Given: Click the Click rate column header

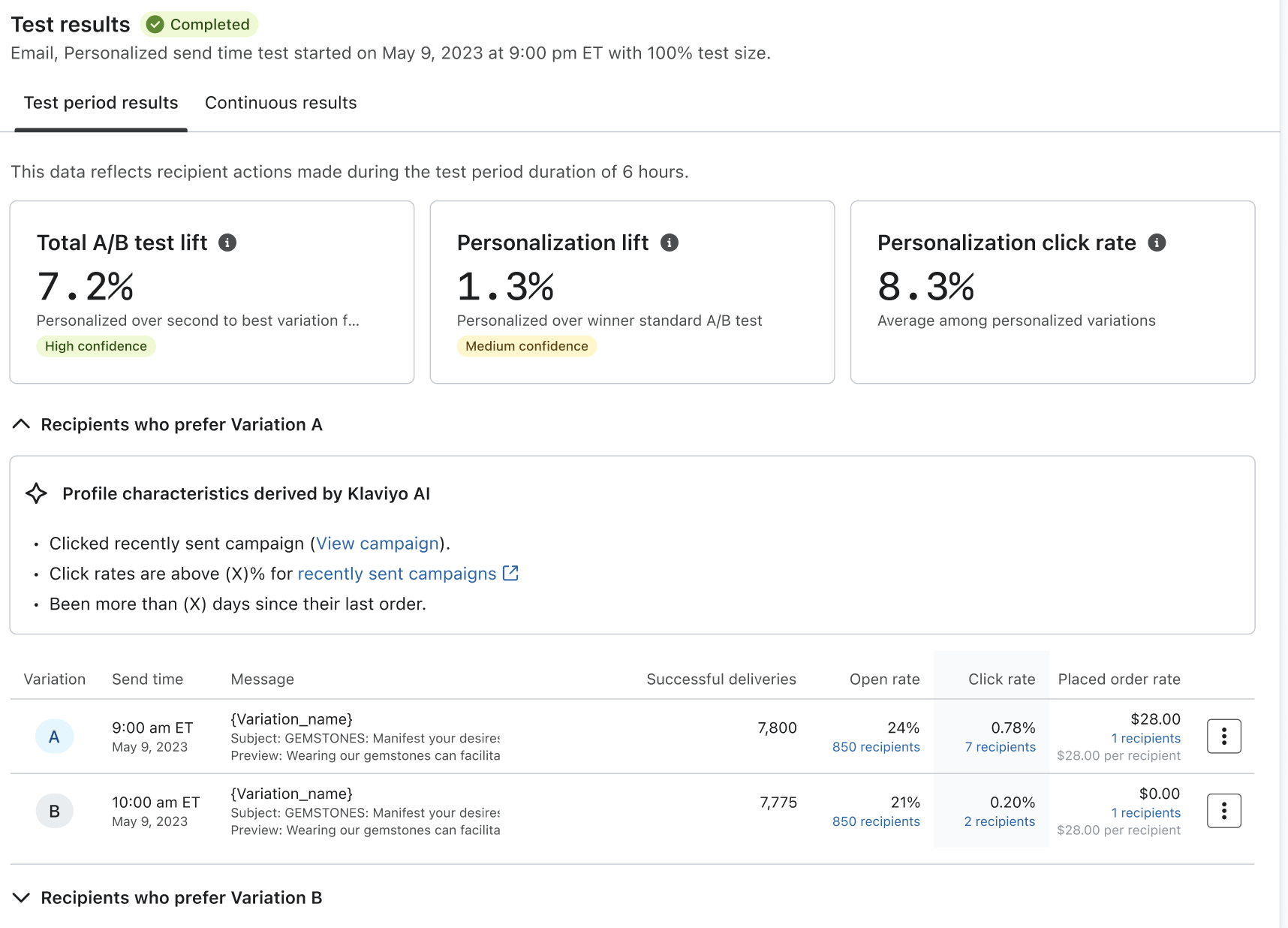Looking at the screenshot, I should click(1001, 679).
